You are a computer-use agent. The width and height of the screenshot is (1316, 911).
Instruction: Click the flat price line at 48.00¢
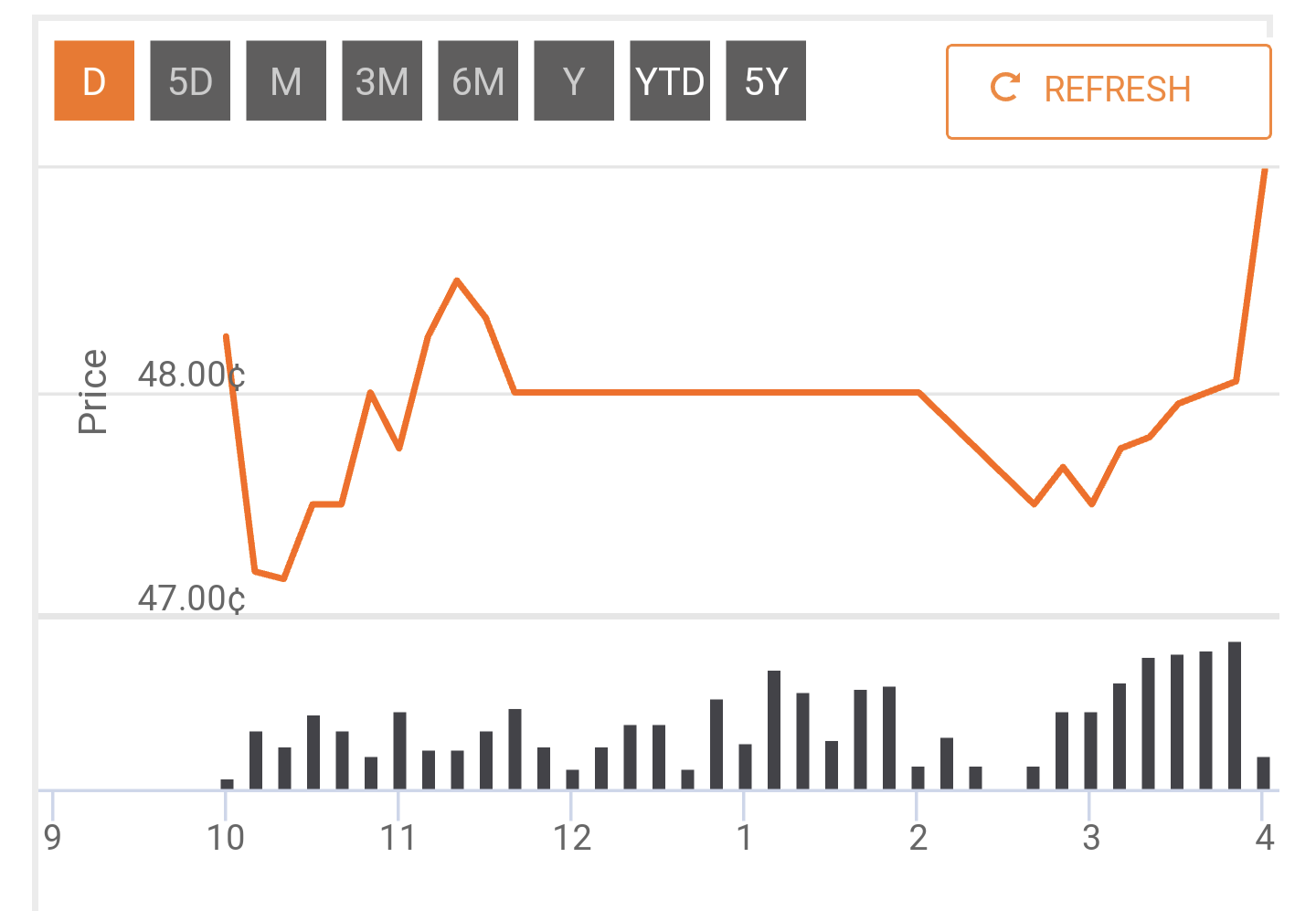tap(717, 392)
